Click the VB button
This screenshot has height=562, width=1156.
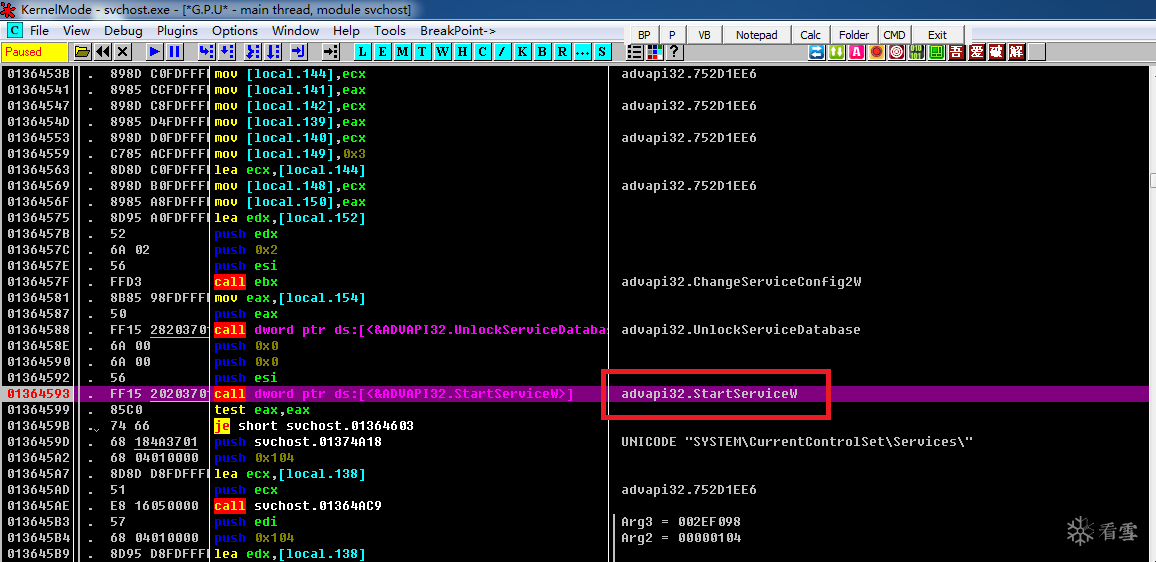pos(704,35)
